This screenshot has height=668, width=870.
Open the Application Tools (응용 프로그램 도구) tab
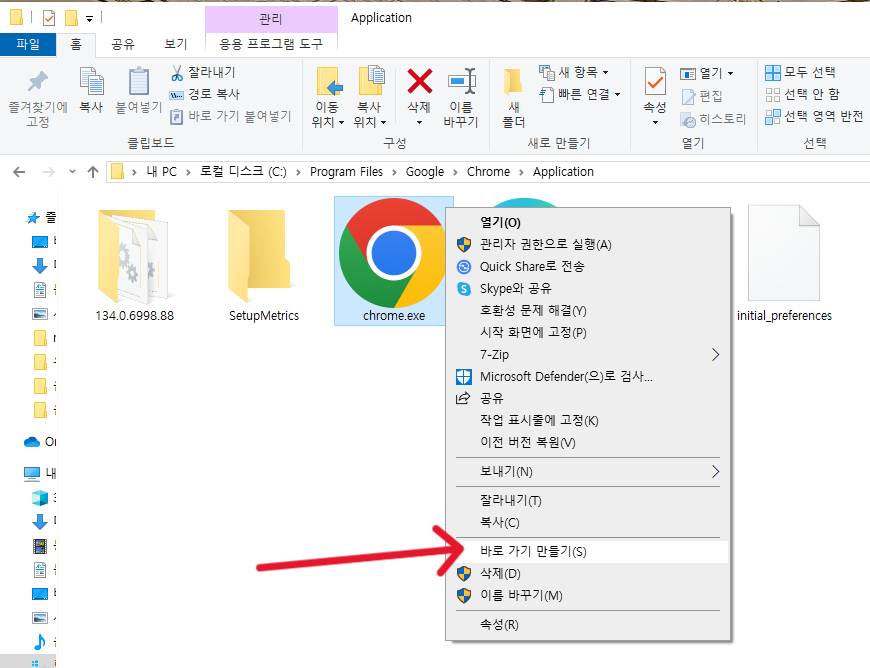point(271,44)
